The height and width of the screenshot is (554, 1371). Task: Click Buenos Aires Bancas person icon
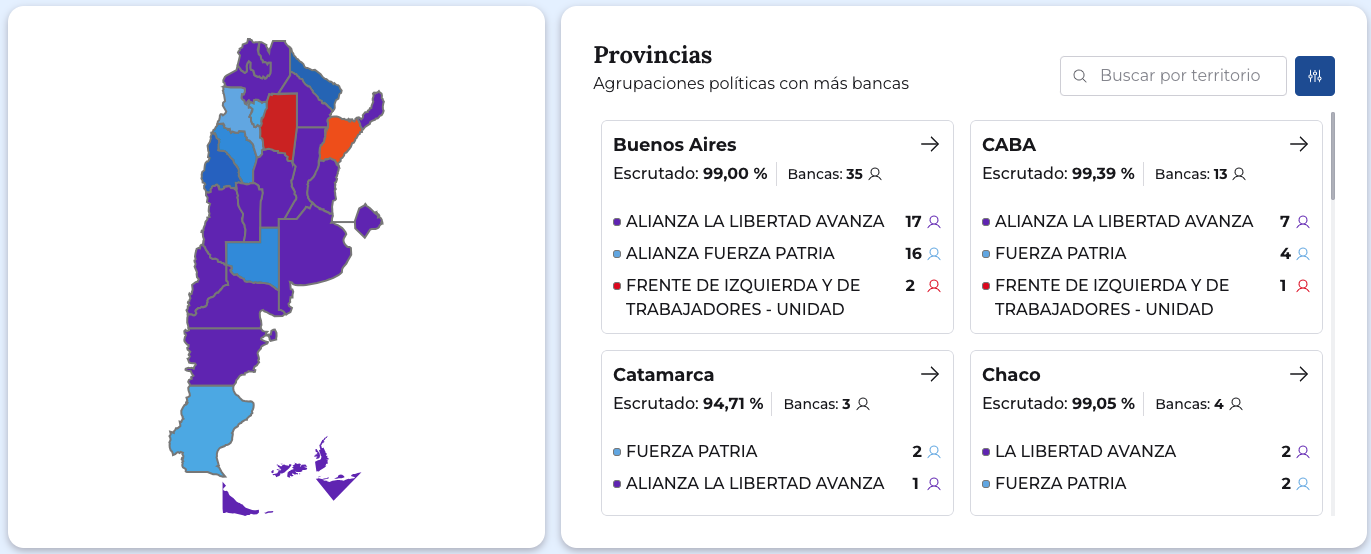coord(875,174)
